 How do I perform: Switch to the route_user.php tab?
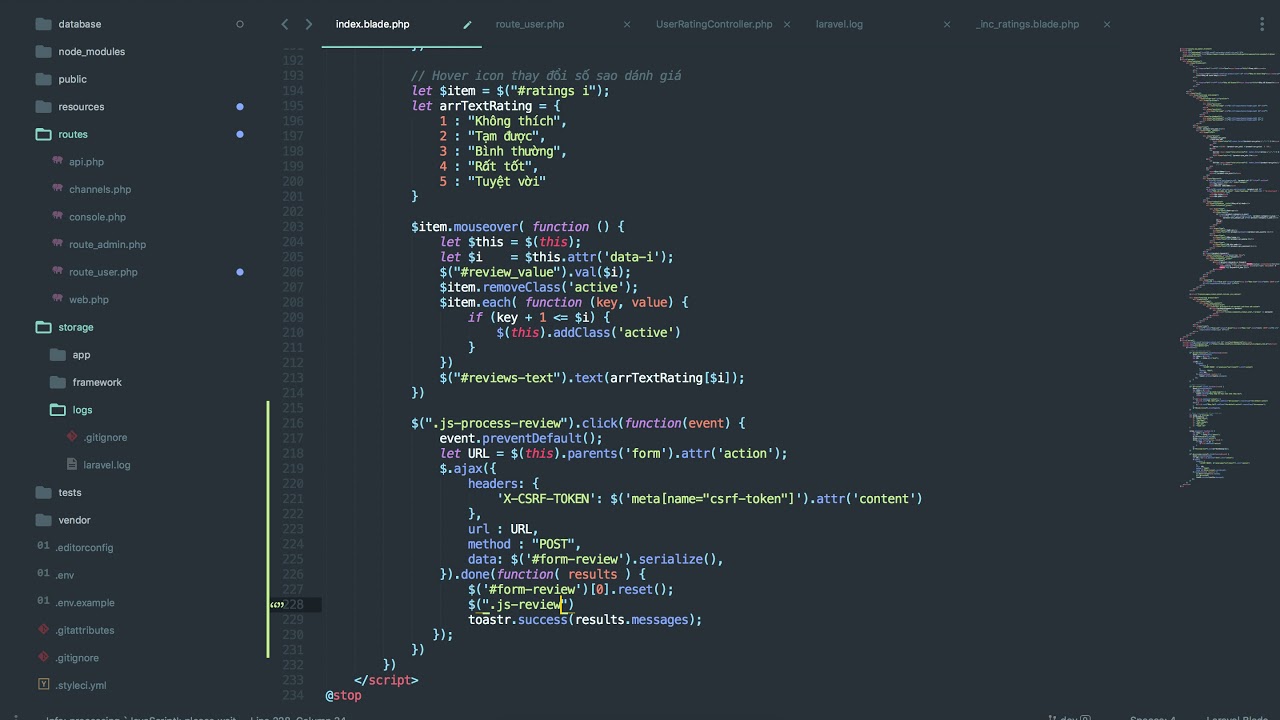point(529,24)
